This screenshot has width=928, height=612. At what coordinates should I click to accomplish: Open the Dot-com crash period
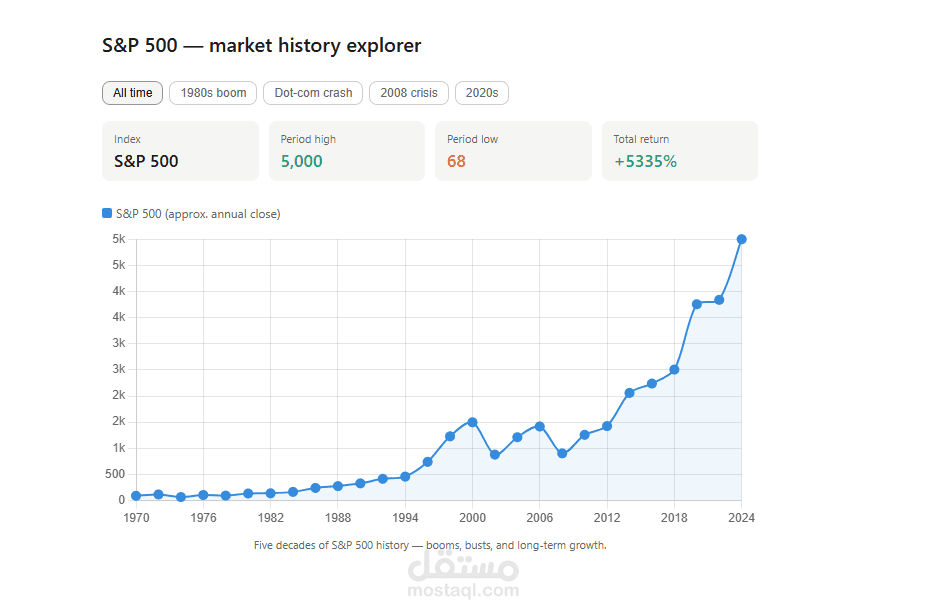[x=313, y=93]
